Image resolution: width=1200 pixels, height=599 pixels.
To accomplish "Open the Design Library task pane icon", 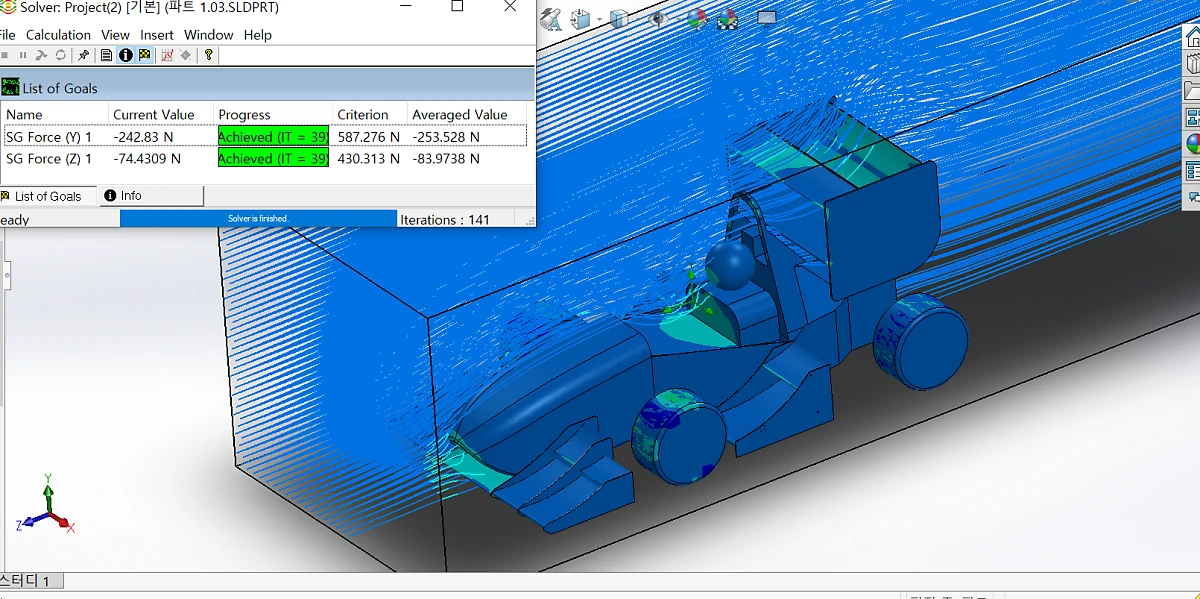I will pos(1192,64).
